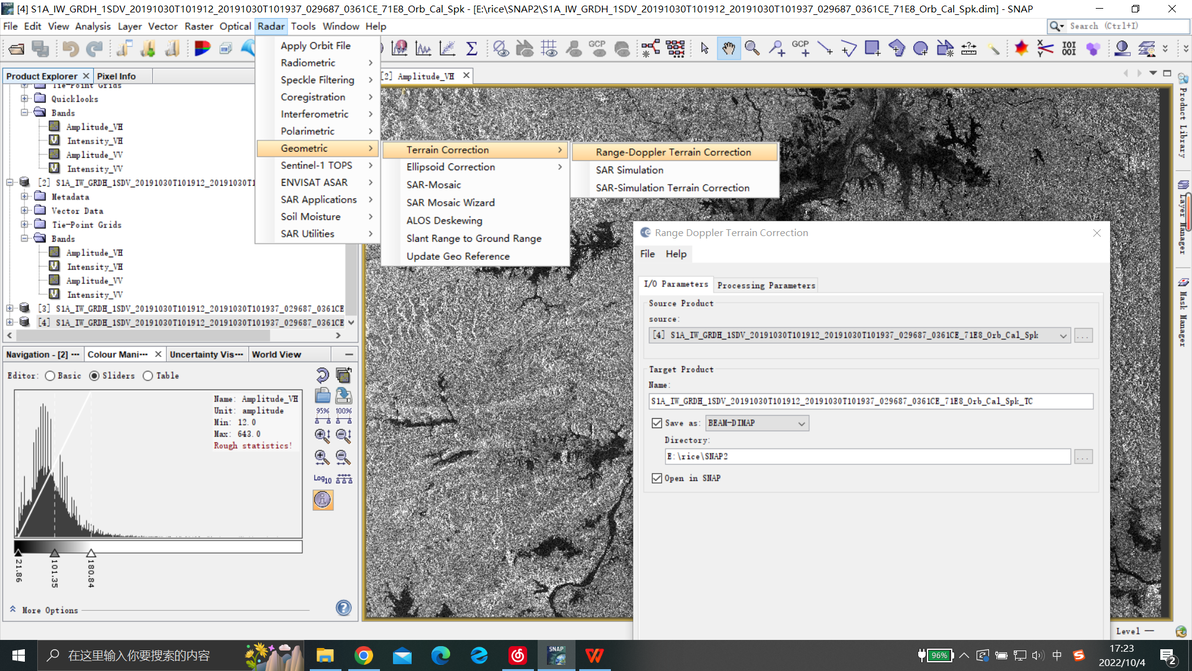This screenshot has width=1192, height=671.
Task: Pick the Draw Rectangle geometry tool
Action: pos(872,48)
